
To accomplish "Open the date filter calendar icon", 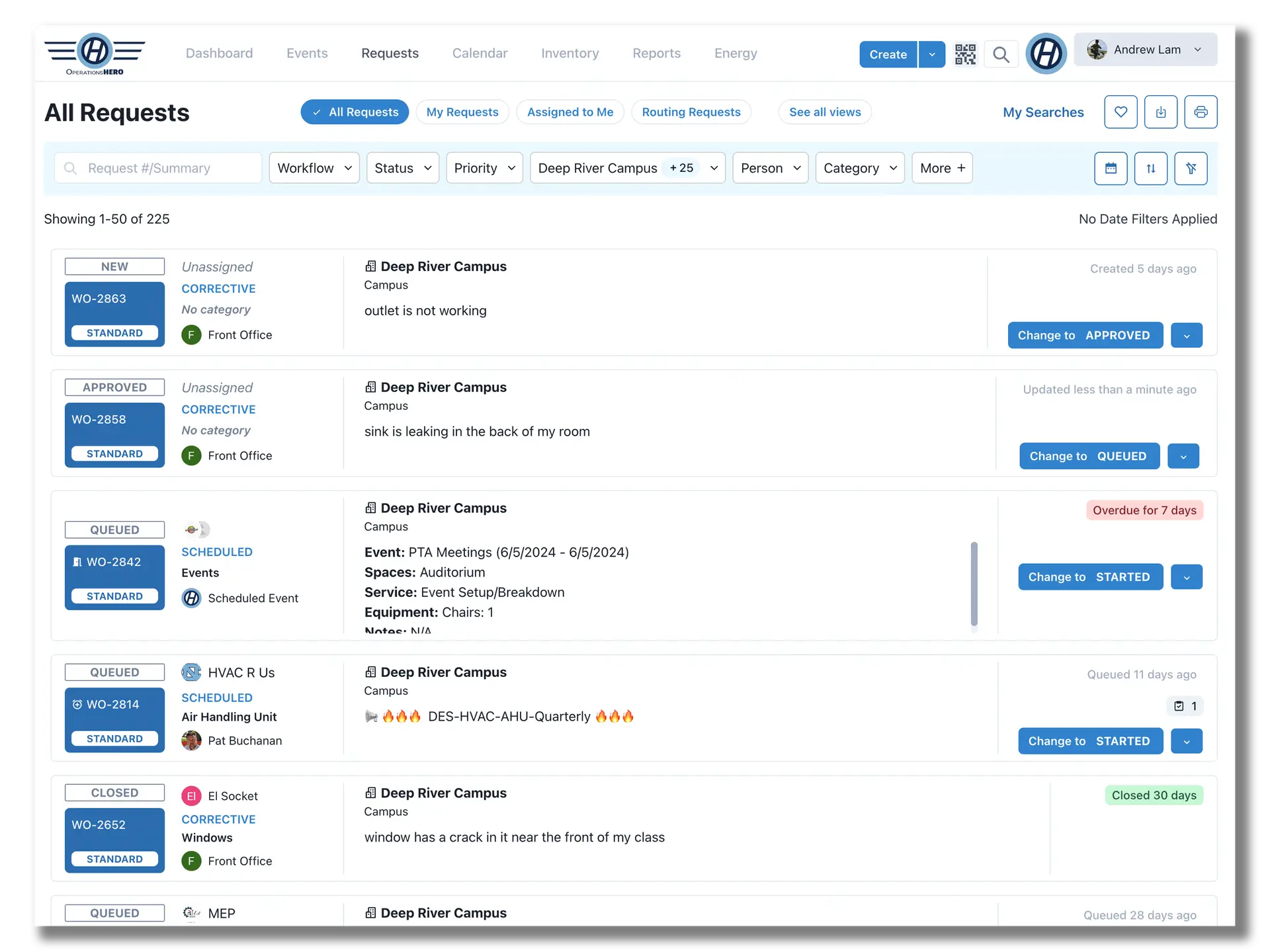I will point(1111,169).
